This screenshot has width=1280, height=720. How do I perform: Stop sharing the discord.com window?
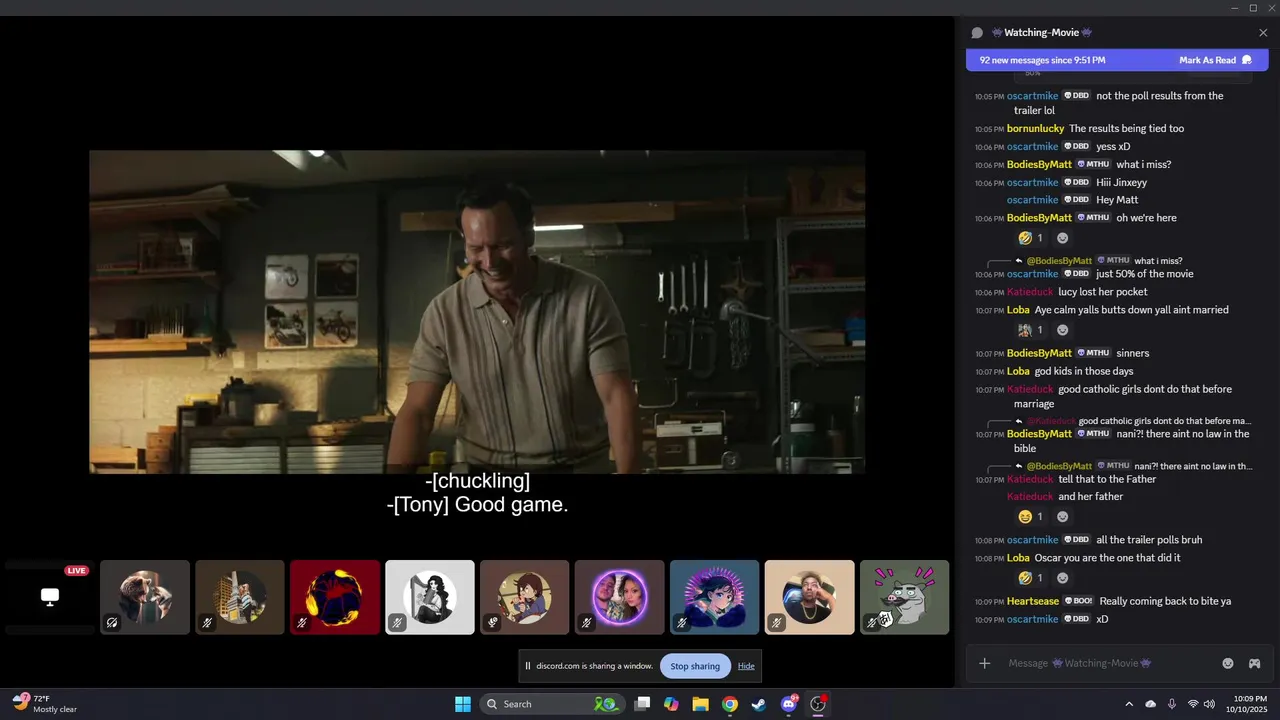(695, 666)
